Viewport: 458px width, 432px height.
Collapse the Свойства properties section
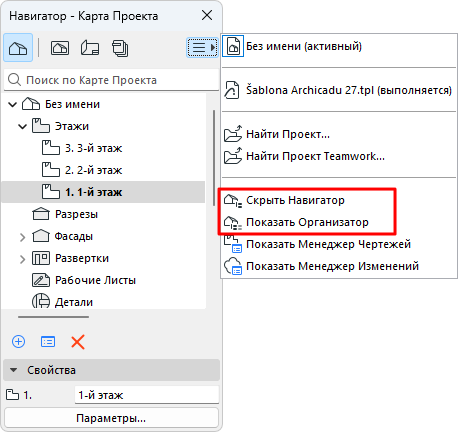[x=14, y=370]
